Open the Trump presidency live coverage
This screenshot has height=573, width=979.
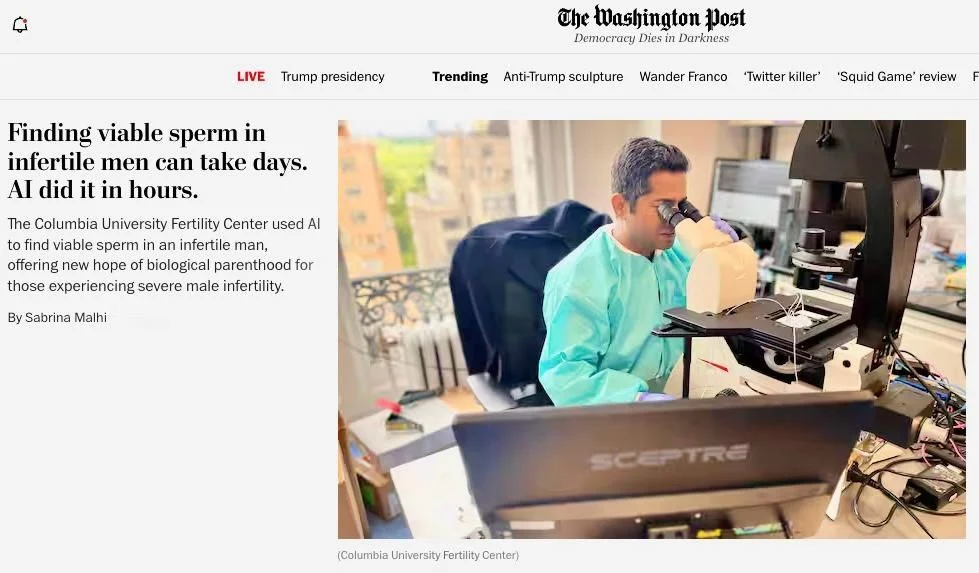(x=332, y=77)
